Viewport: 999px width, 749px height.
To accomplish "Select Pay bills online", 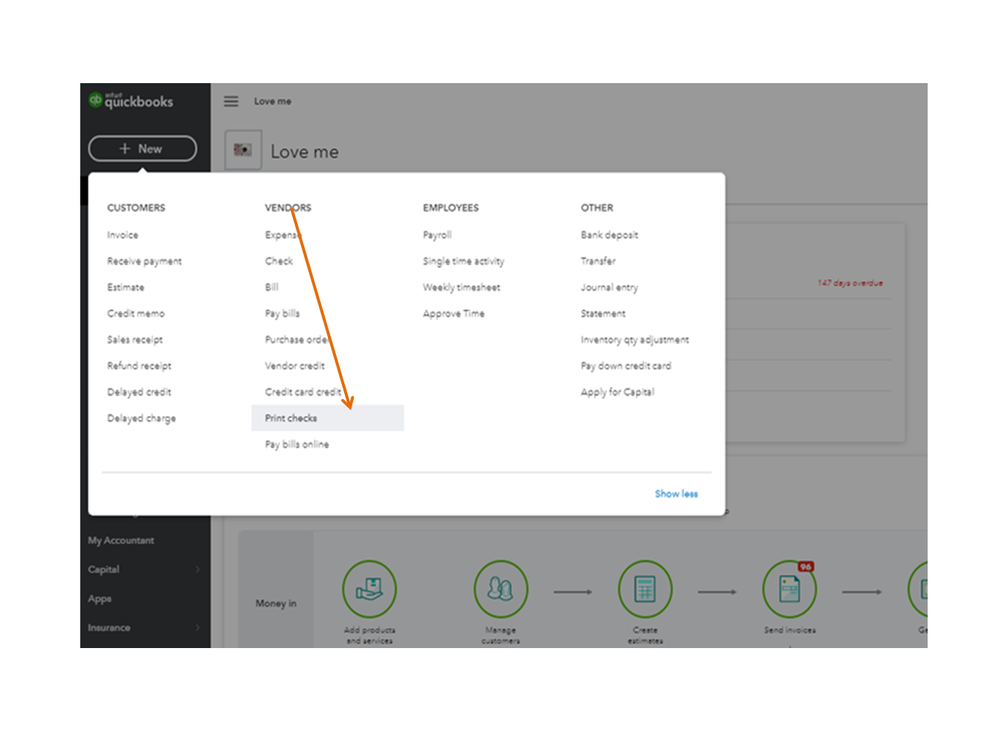I will (x=297, y=444).
